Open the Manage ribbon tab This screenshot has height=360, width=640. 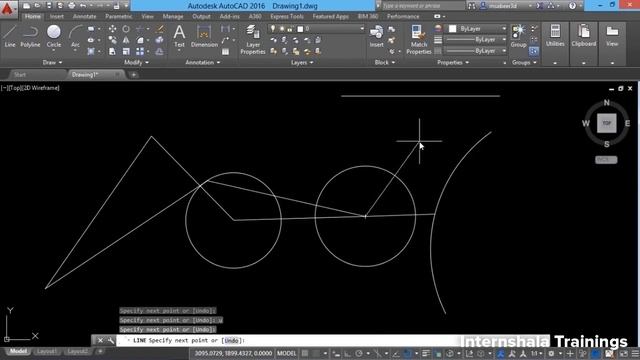[x=173, y=16]
